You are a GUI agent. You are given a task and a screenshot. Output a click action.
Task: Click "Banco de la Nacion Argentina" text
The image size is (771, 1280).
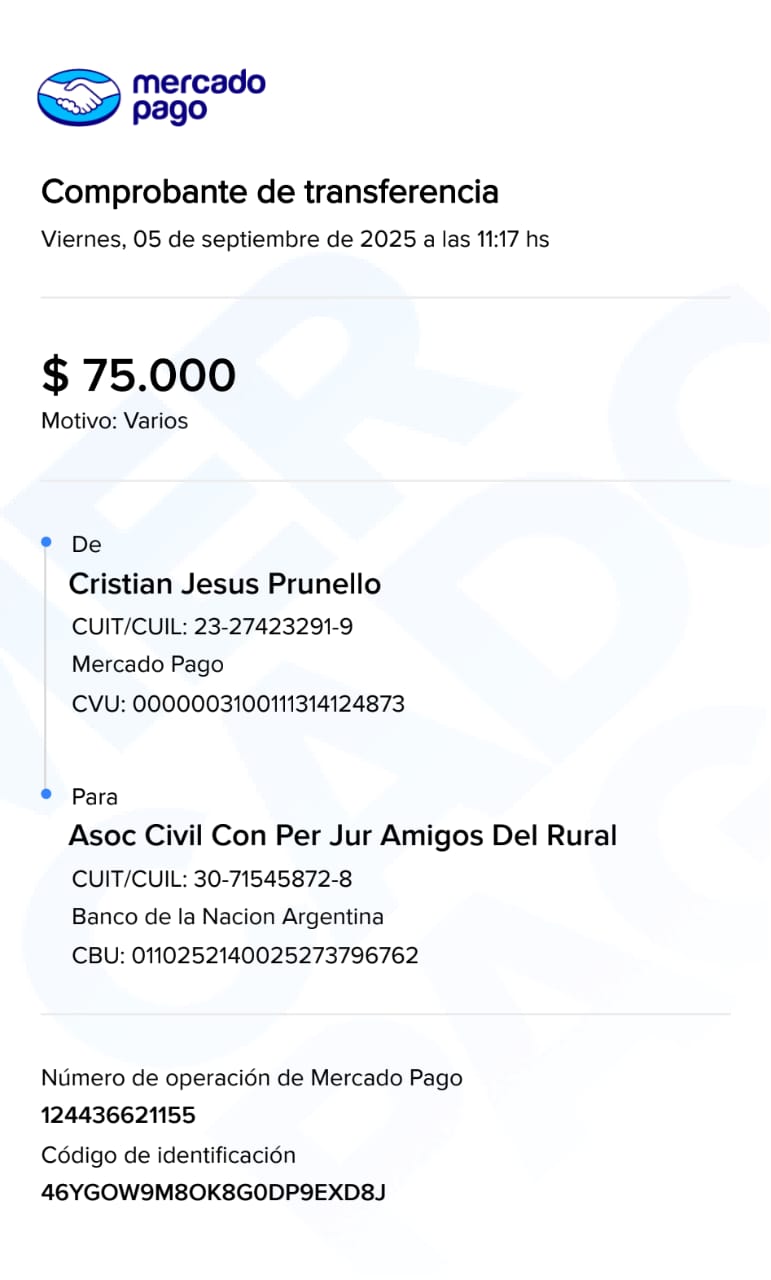[228, 917]
